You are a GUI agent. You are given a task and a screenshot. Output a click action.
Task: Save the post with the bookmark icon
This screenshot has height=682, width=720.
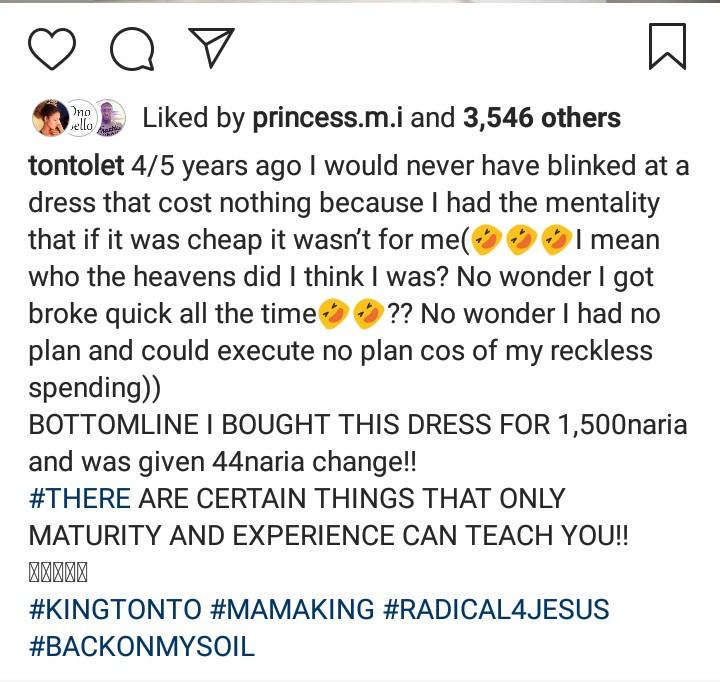667,47
